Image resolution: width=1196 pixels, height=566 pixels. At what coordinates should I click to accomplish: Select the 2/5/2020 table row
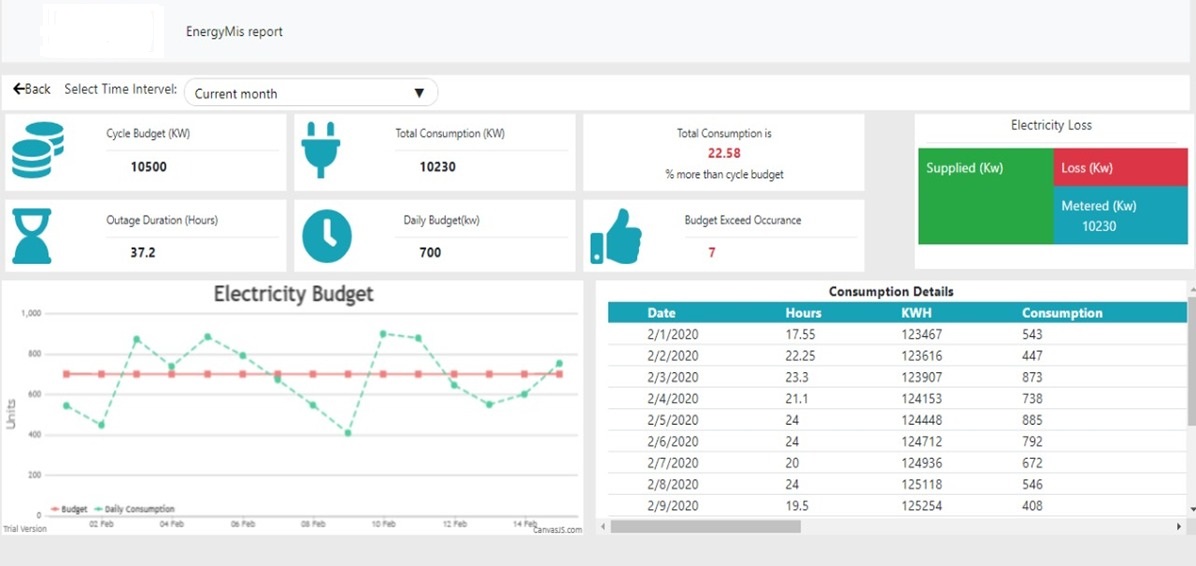pos(897,420)
